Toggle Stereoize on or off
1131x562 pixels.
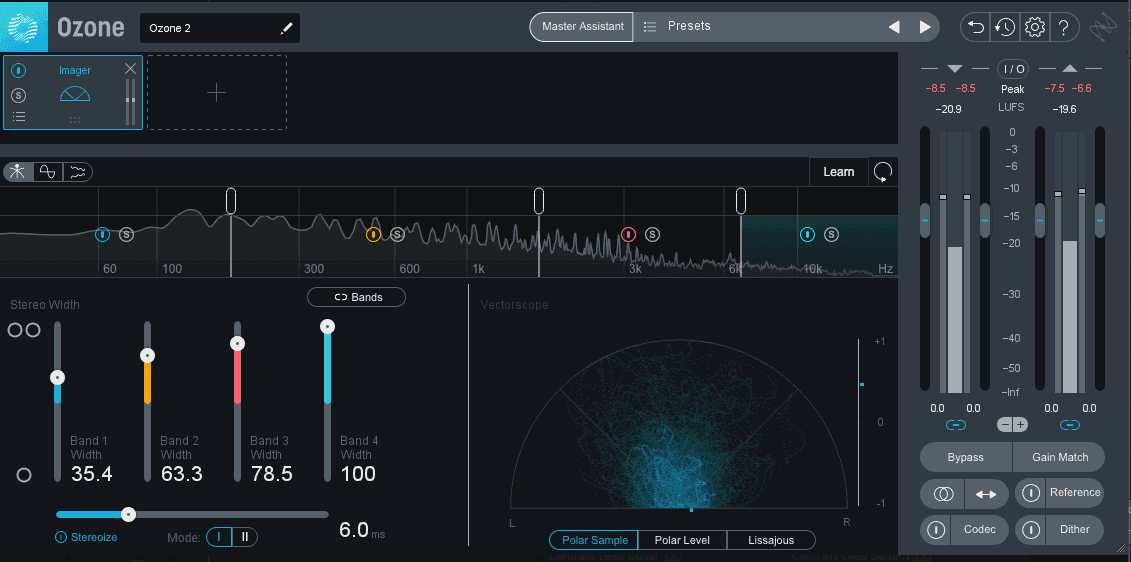point(61,537)
